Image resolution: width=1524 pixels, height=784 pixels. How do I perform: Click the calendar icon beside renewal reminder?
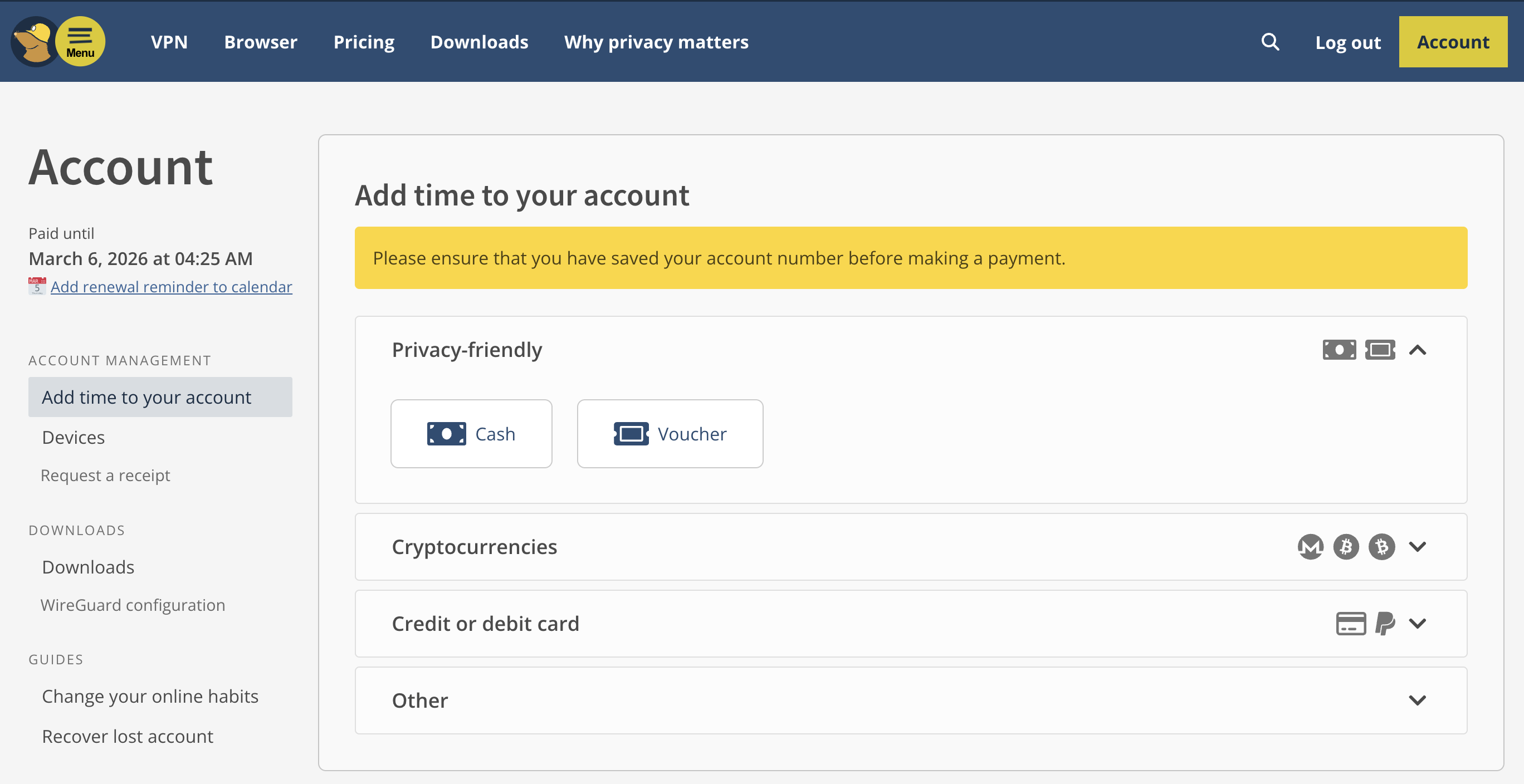(36, 286)
